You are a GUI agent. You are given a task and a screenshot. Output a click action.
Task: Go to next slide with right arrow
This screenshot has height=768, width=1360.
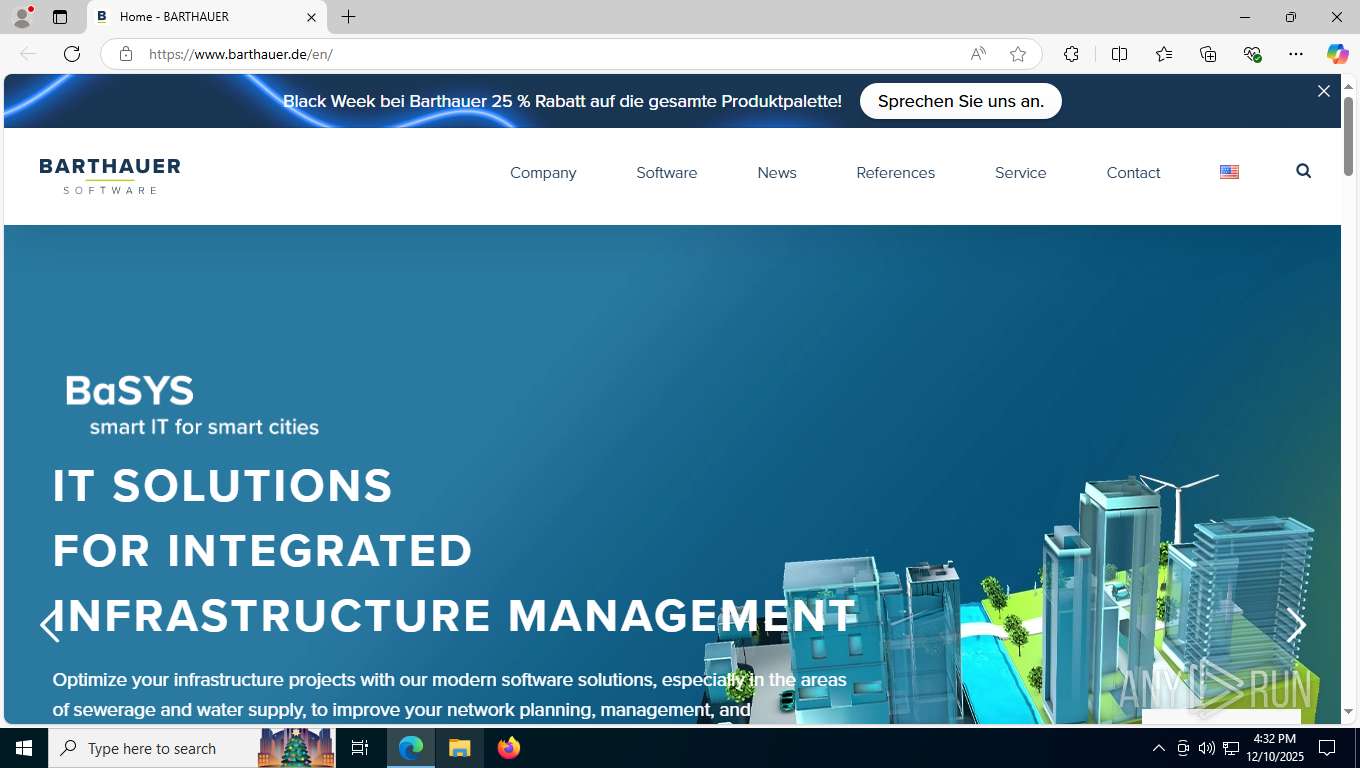coord(1296,626)
